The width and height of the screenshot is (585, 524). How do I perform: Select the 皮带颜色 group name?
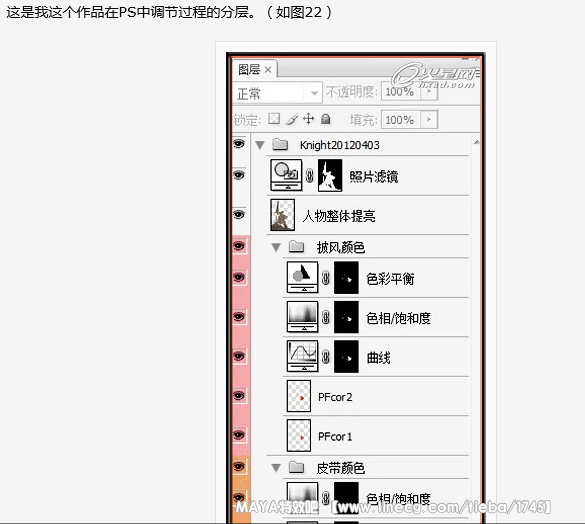coord(341,468)
